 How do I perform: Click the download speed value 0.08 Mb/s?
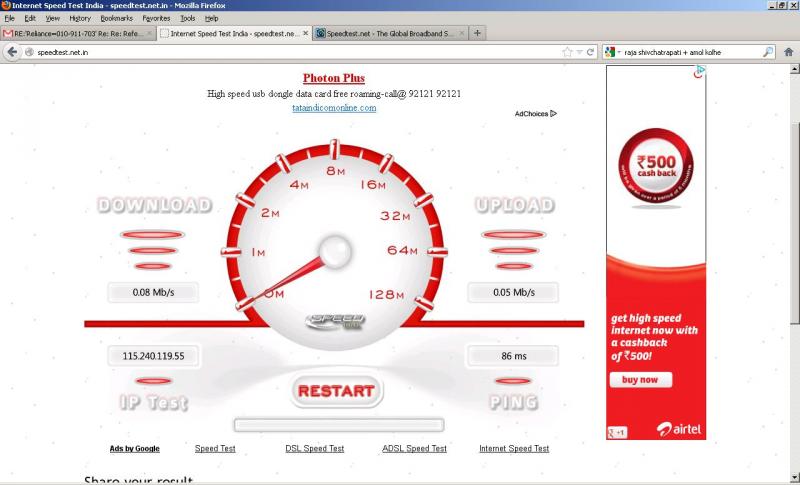tap(153, 293)
